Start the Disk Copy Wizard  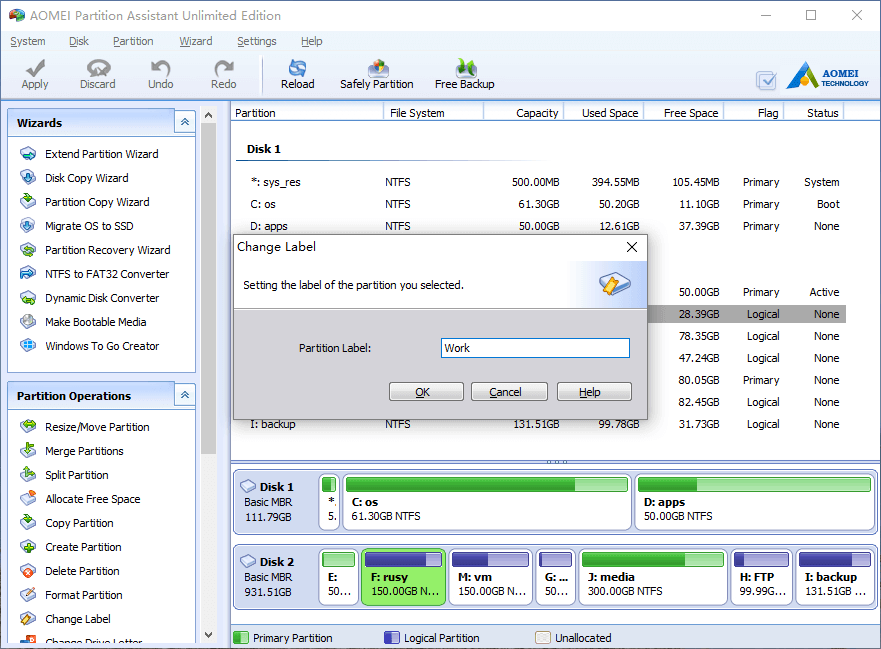(x=75, y=178)
